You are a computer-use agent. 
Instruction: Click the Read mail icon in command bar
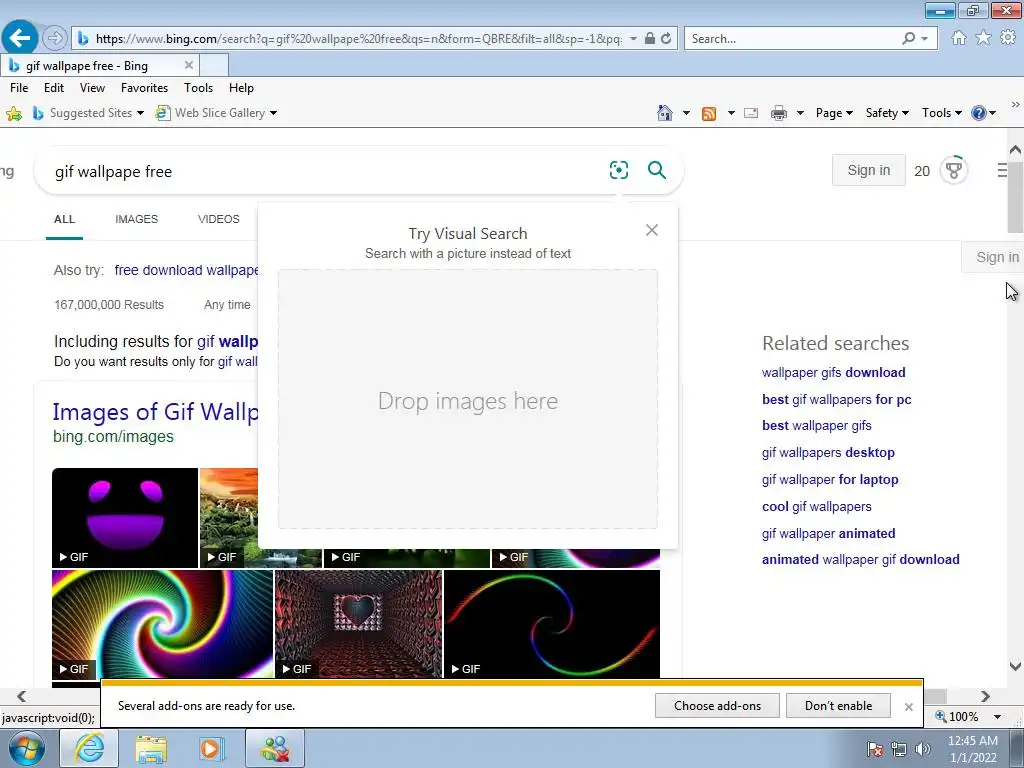[x=751, y=113]
